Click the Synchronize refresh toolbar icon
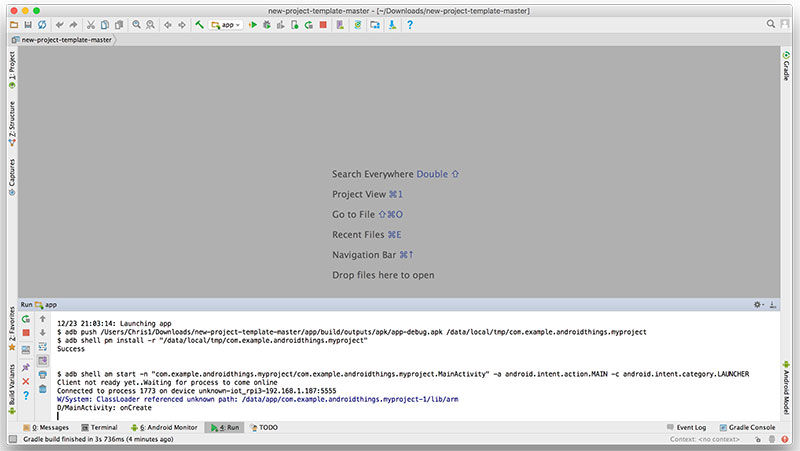The width and height of the screenshot is (800, 451). [42, 24]
